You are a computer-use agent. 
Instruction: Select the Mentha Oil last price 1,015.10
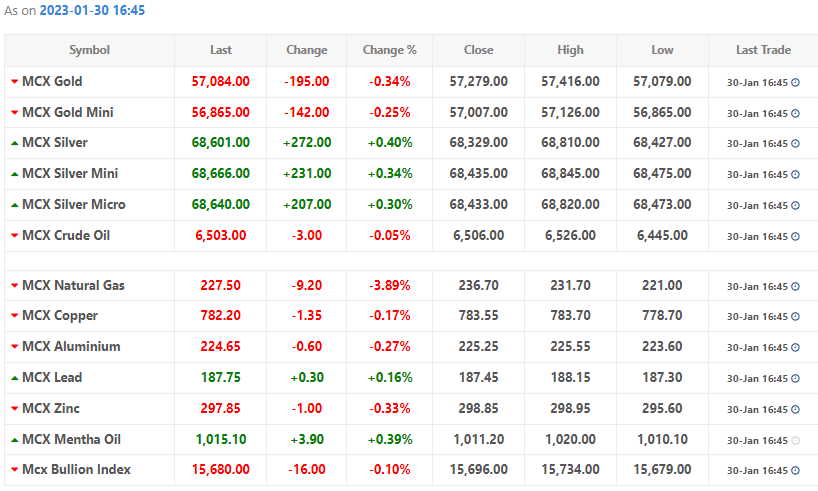pos(221,439)
